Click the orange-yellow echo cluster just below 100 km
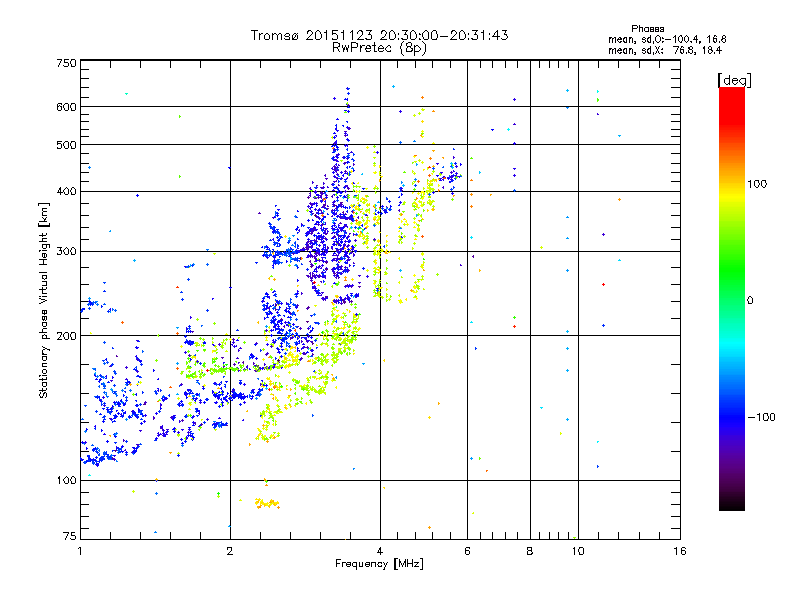This screenshot has width=800, height=600. pyautogui.click(x=267, y=504)
